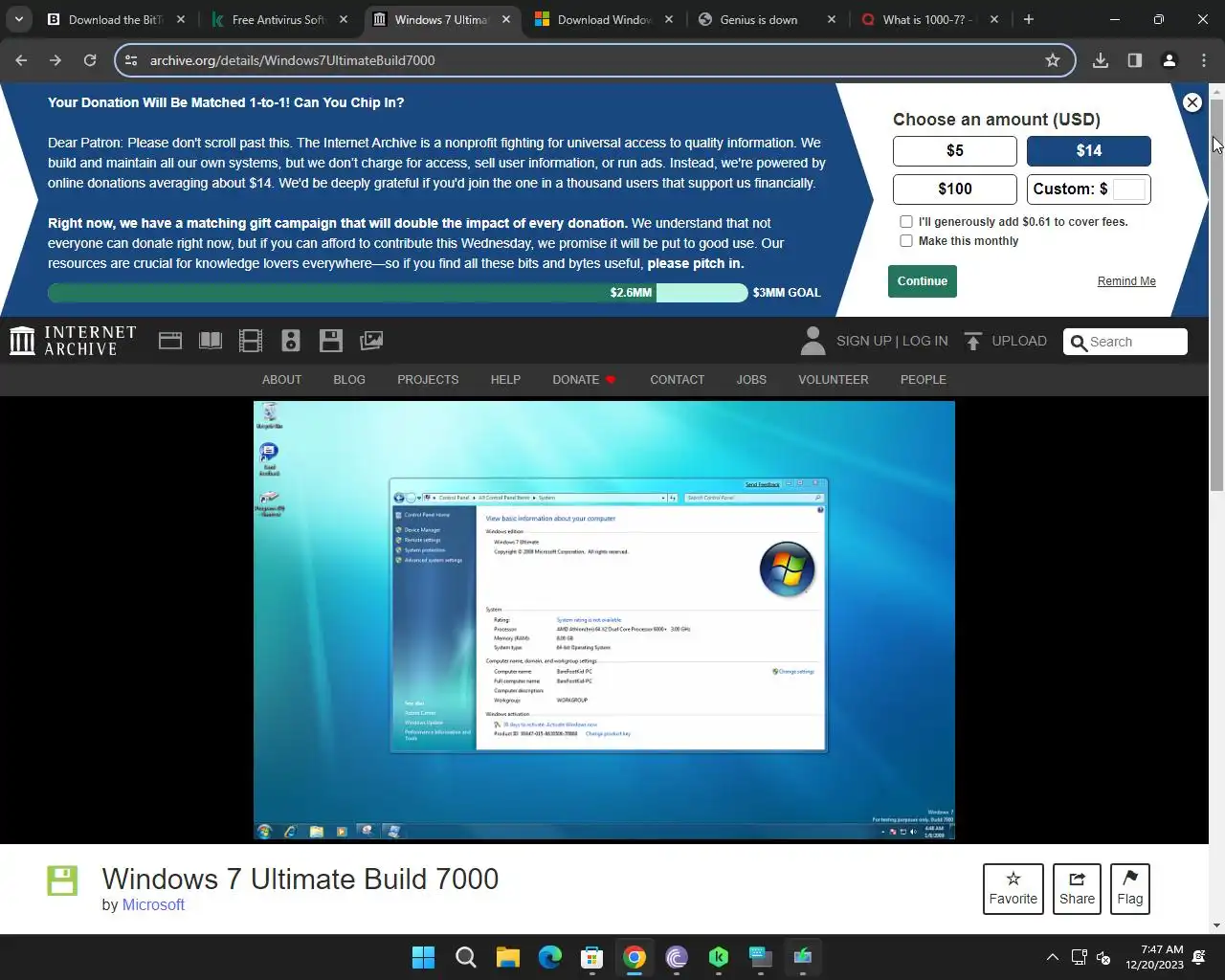This screenshot has width=1225, height=980.
Task: Open Chrome three-dot menu
Action: (x=1203, y=60)
